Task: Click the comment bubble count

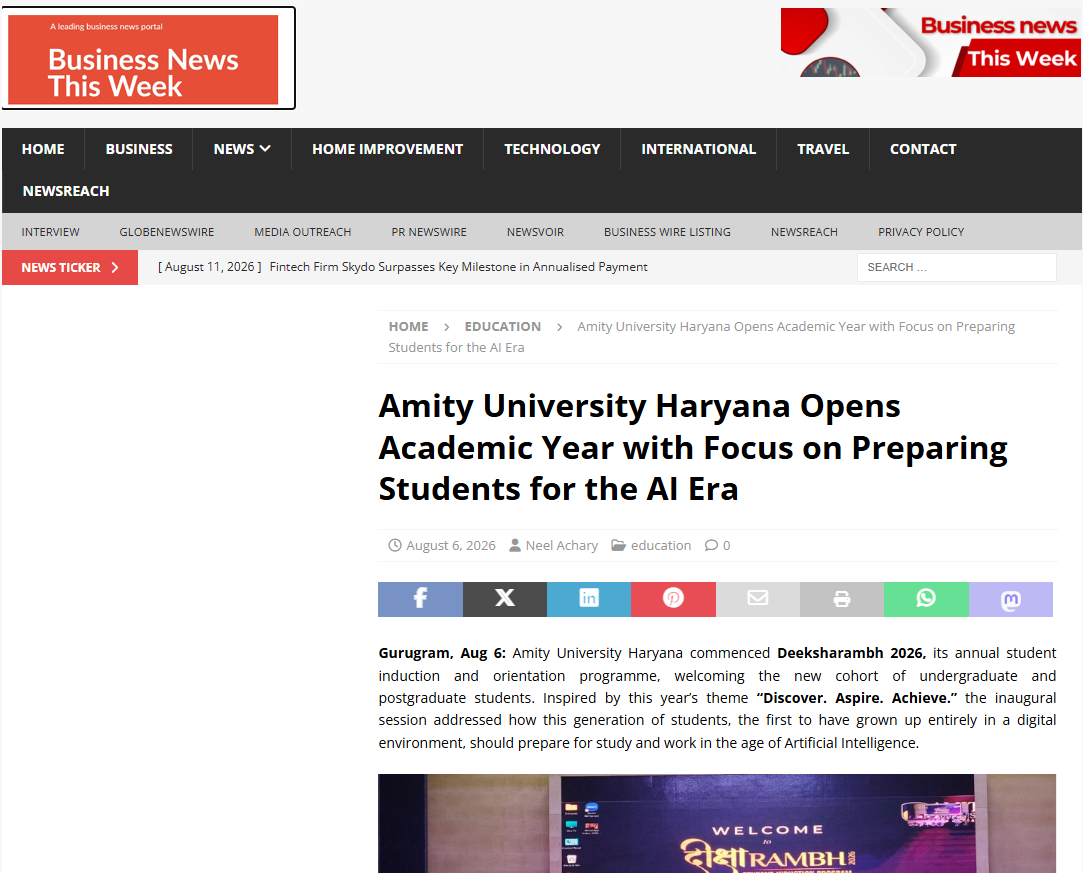Action: click(718, 546)
